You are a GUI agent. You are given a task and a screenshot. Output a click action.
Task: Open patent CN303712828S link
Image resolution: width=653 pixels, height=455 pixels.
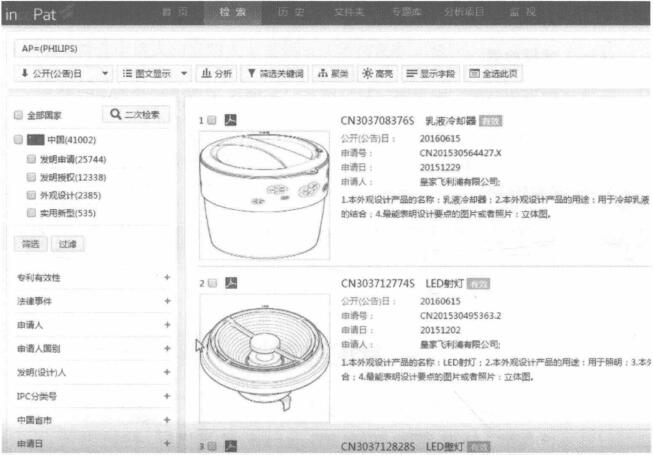tap(378, 447)
